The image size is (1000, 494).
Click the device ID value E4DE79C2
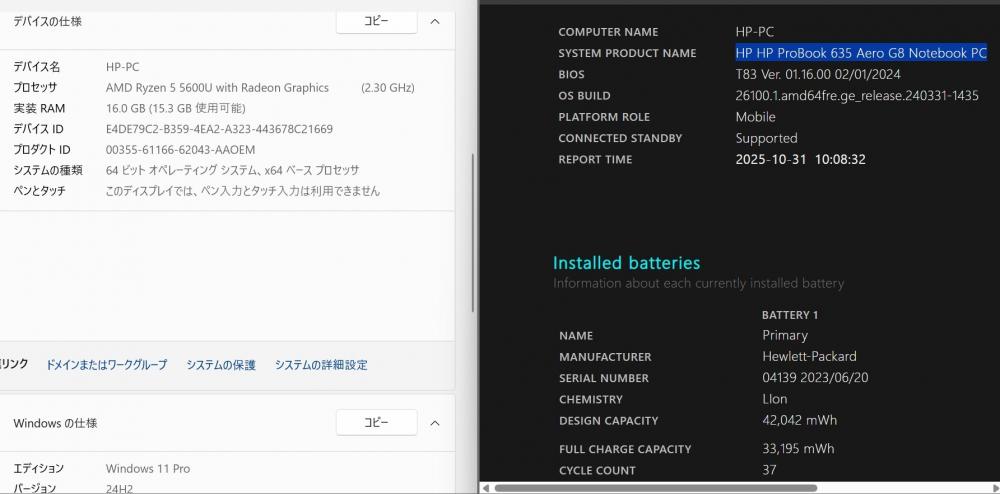[x=219, y=129]
